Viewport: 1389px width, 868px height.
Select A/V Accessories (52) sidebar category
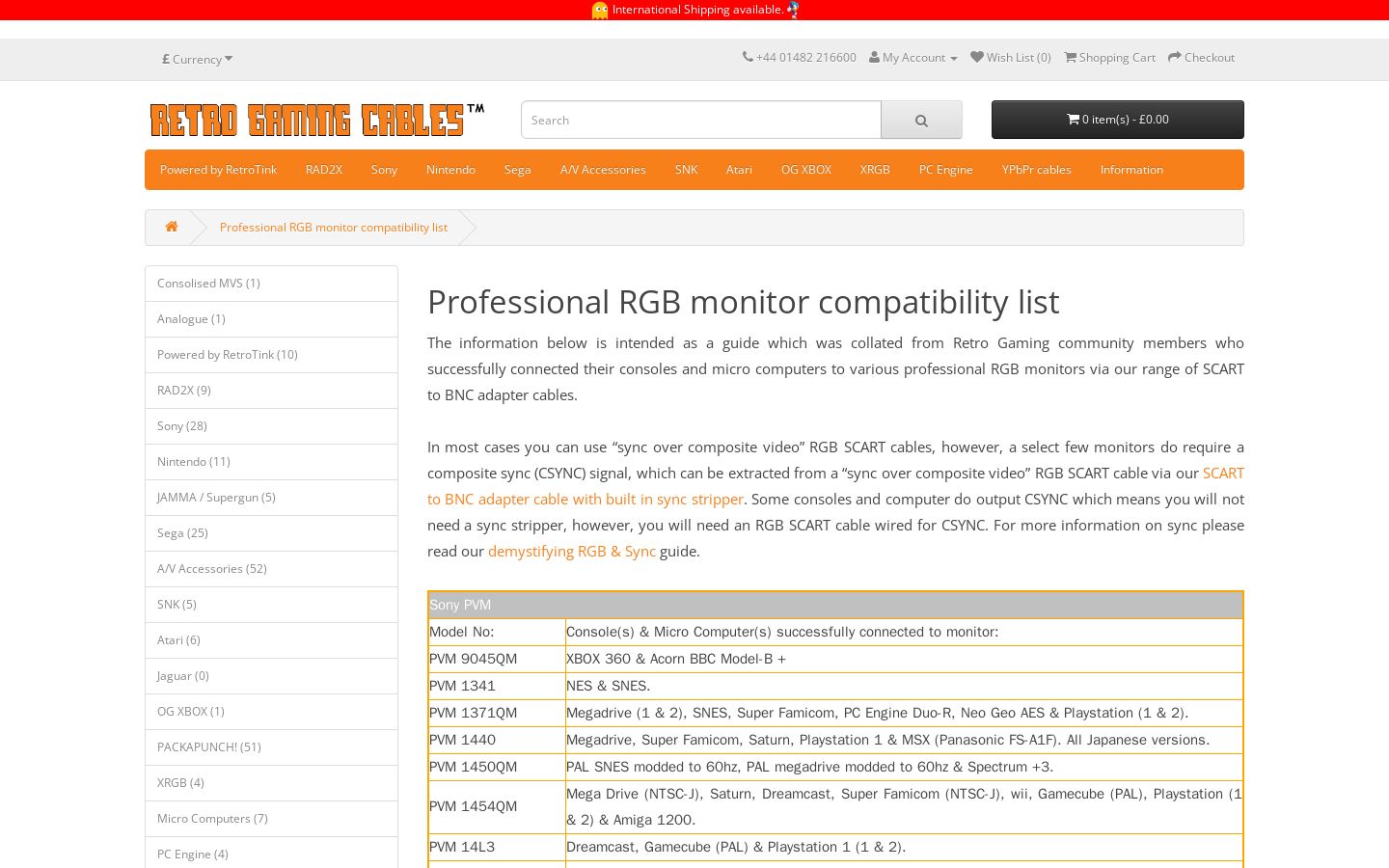[271, 569]
